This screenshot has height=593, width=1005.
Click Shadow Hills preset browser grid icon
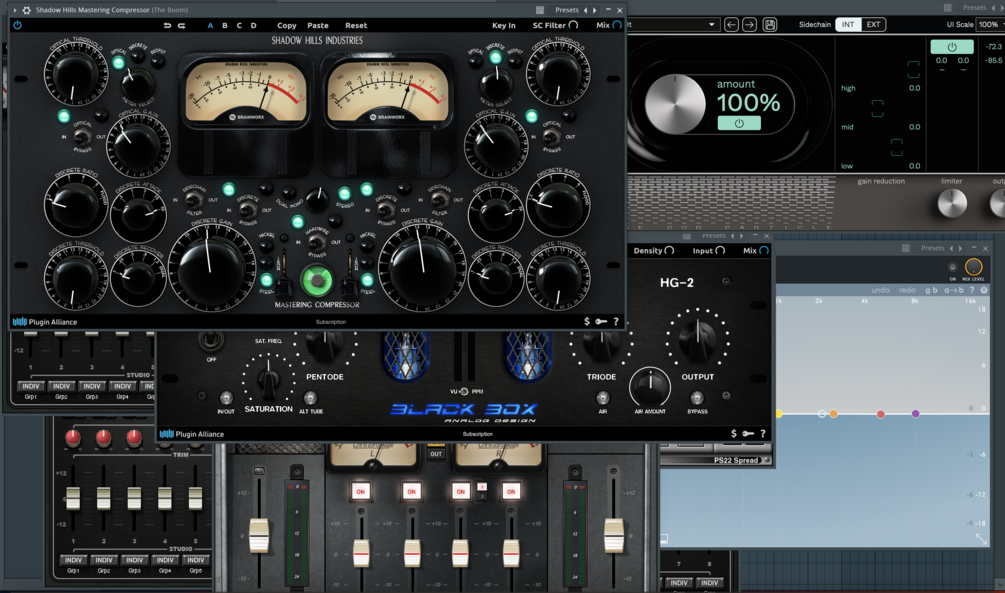540,10
